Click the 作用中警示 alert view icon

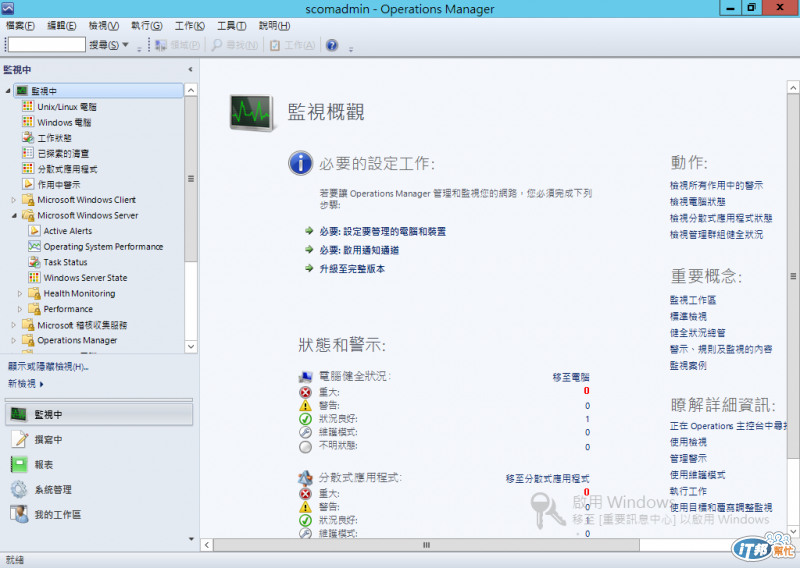[28, 184]
